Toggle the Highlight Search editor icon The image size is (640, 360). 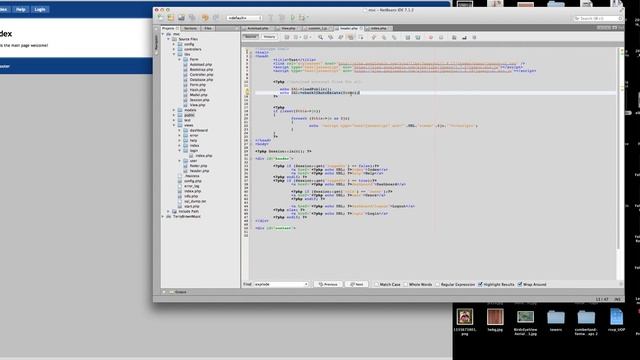(x=351, y=38)
